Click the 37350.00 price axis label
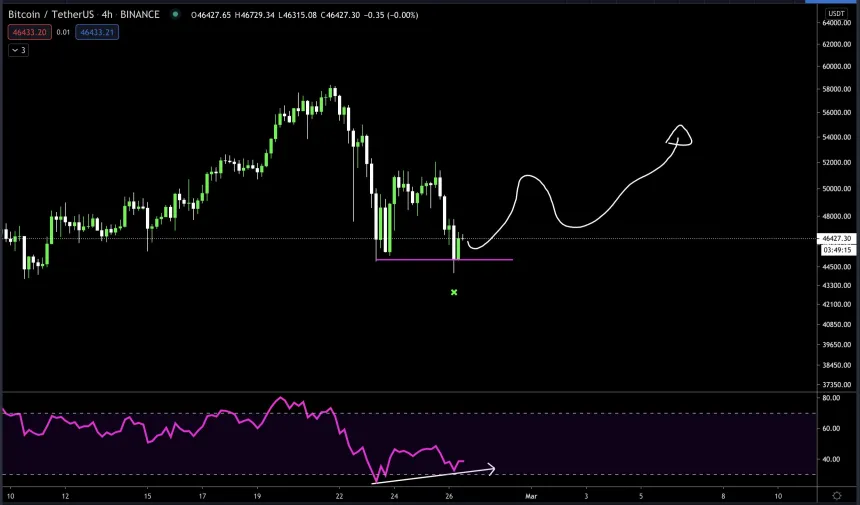Image resolution: width=860 pixels, height=505 pixels. point(836,385)
